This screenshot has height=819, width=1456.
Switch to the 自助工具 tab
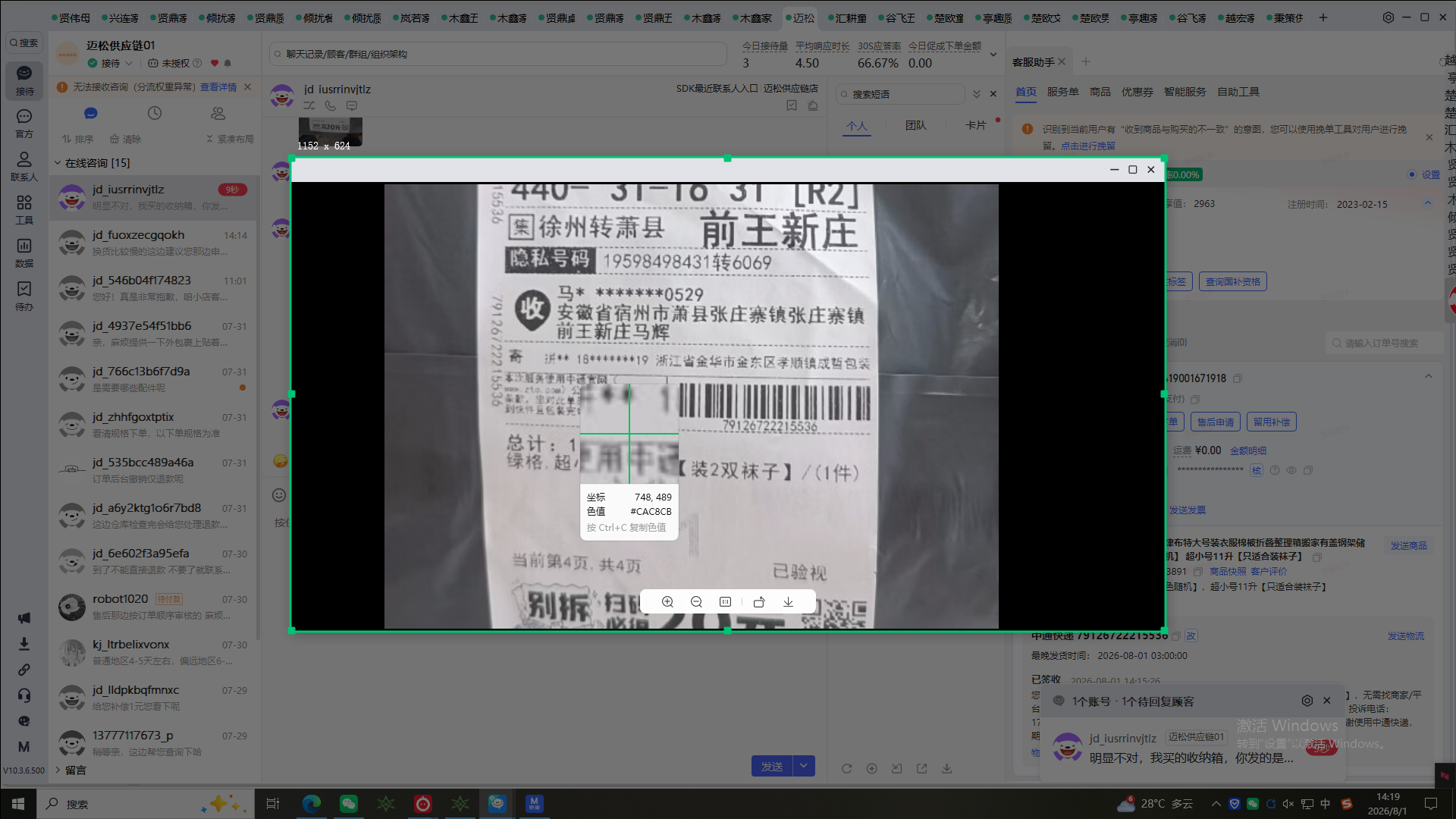click(1238, 92)
